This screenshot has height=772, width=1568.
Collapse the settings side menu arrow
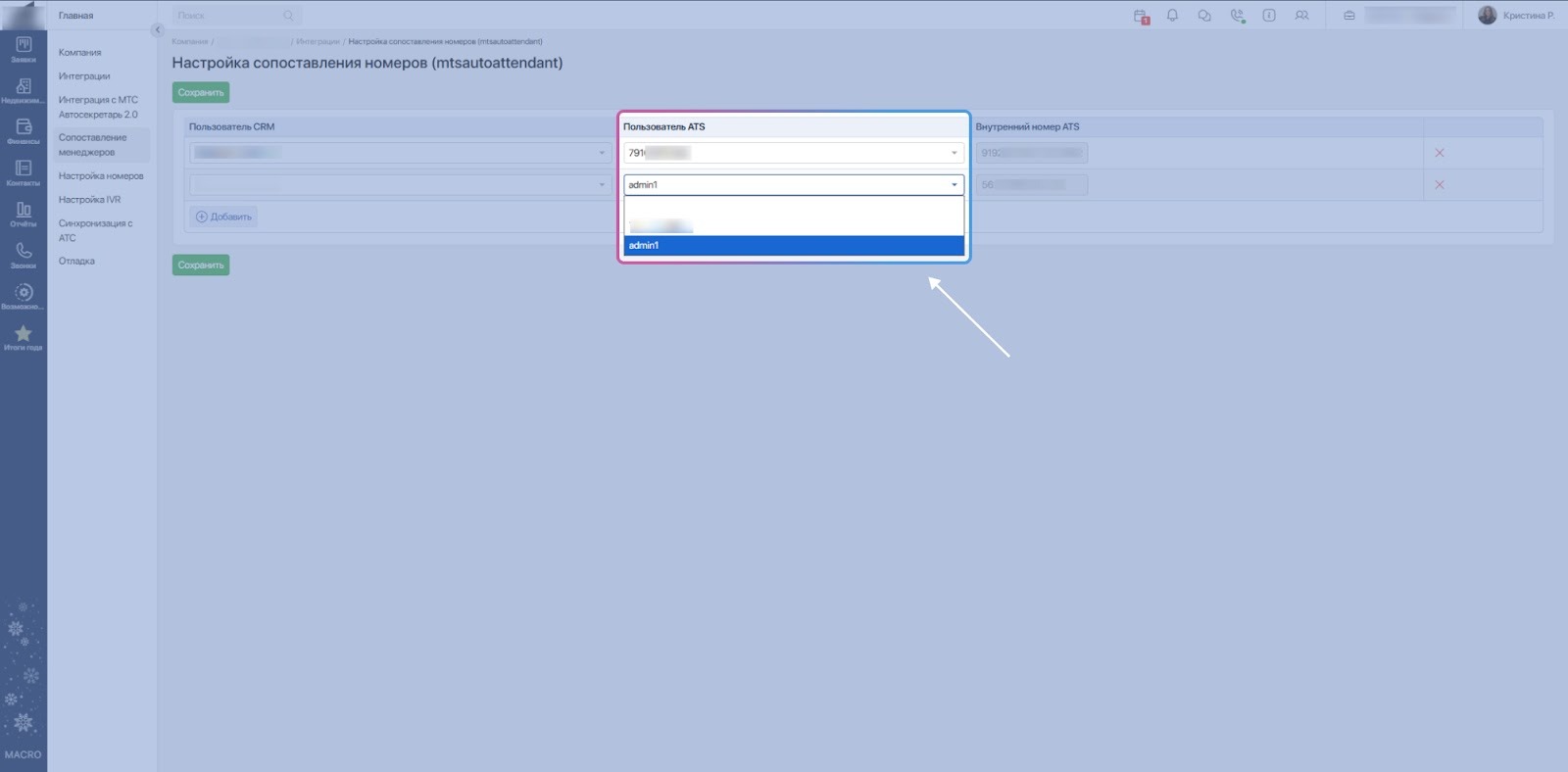coord(157,30)
